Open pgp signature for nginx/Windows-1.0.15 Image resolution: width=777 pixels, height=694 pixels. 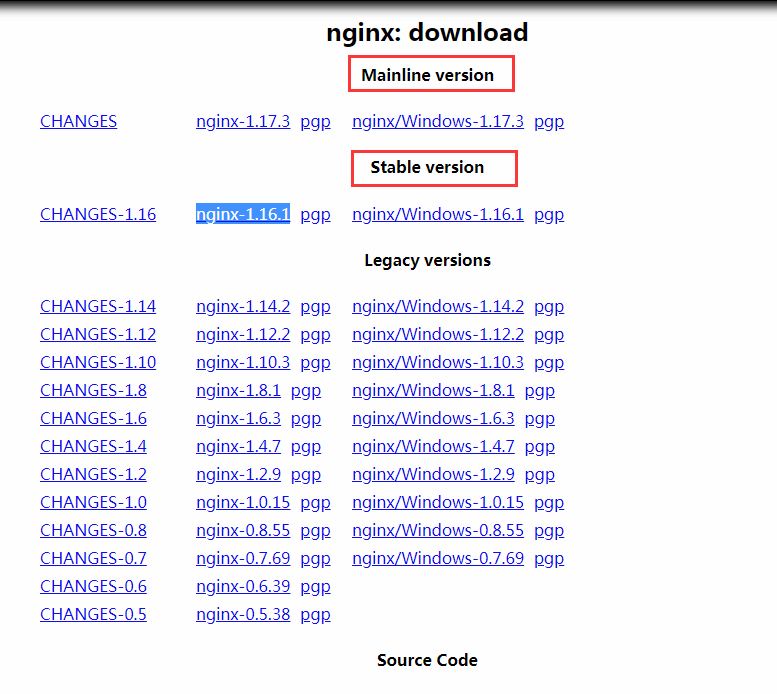pyautogui.click(x=549, y=503)
